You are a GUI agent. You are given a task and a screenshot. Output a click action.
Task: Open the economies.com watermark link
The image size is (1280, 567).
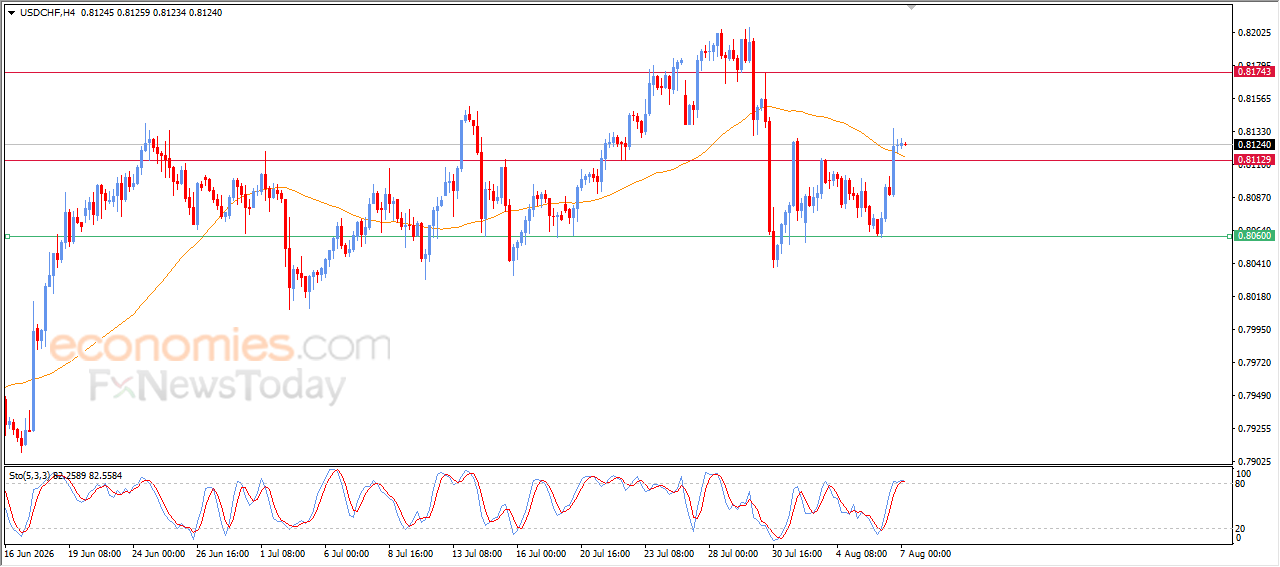click(220, 346)
